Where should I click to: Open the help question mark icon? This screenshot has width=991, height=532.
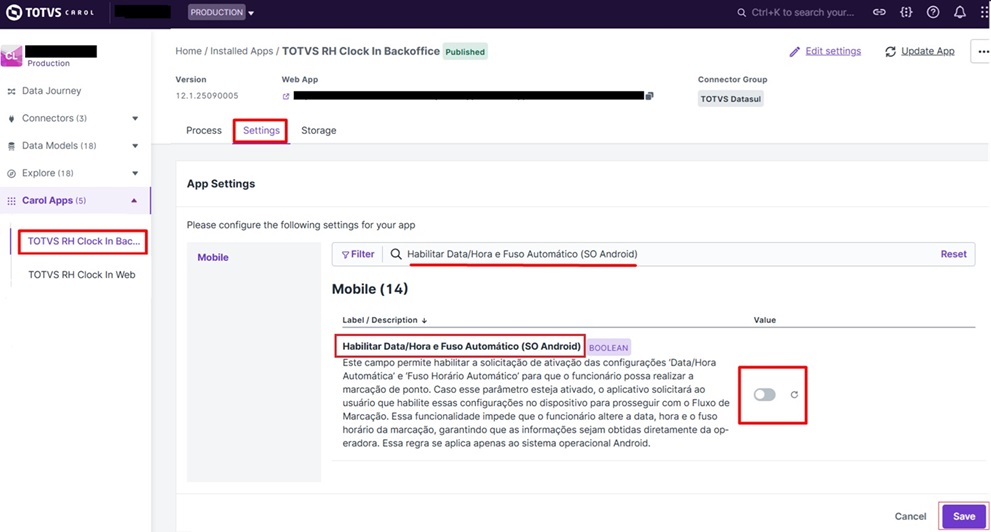933,12
